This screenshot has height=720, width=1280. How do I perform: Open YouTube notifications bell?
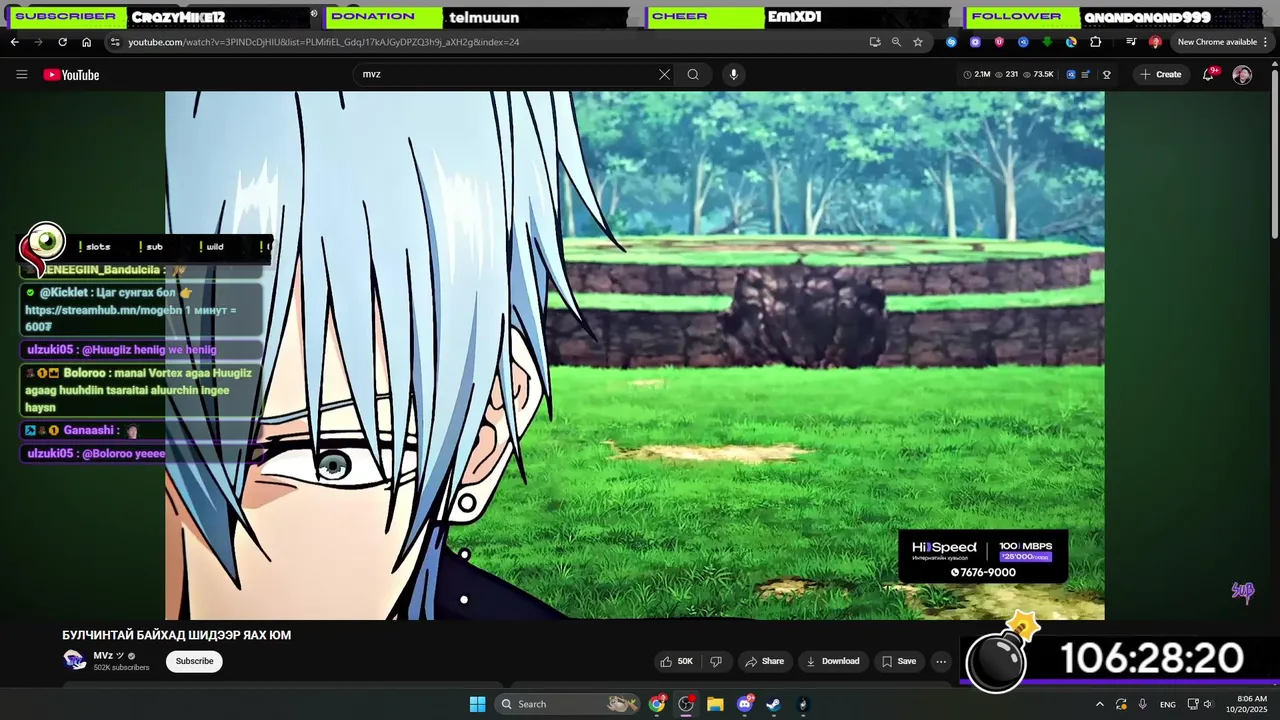click(1208, 74)
